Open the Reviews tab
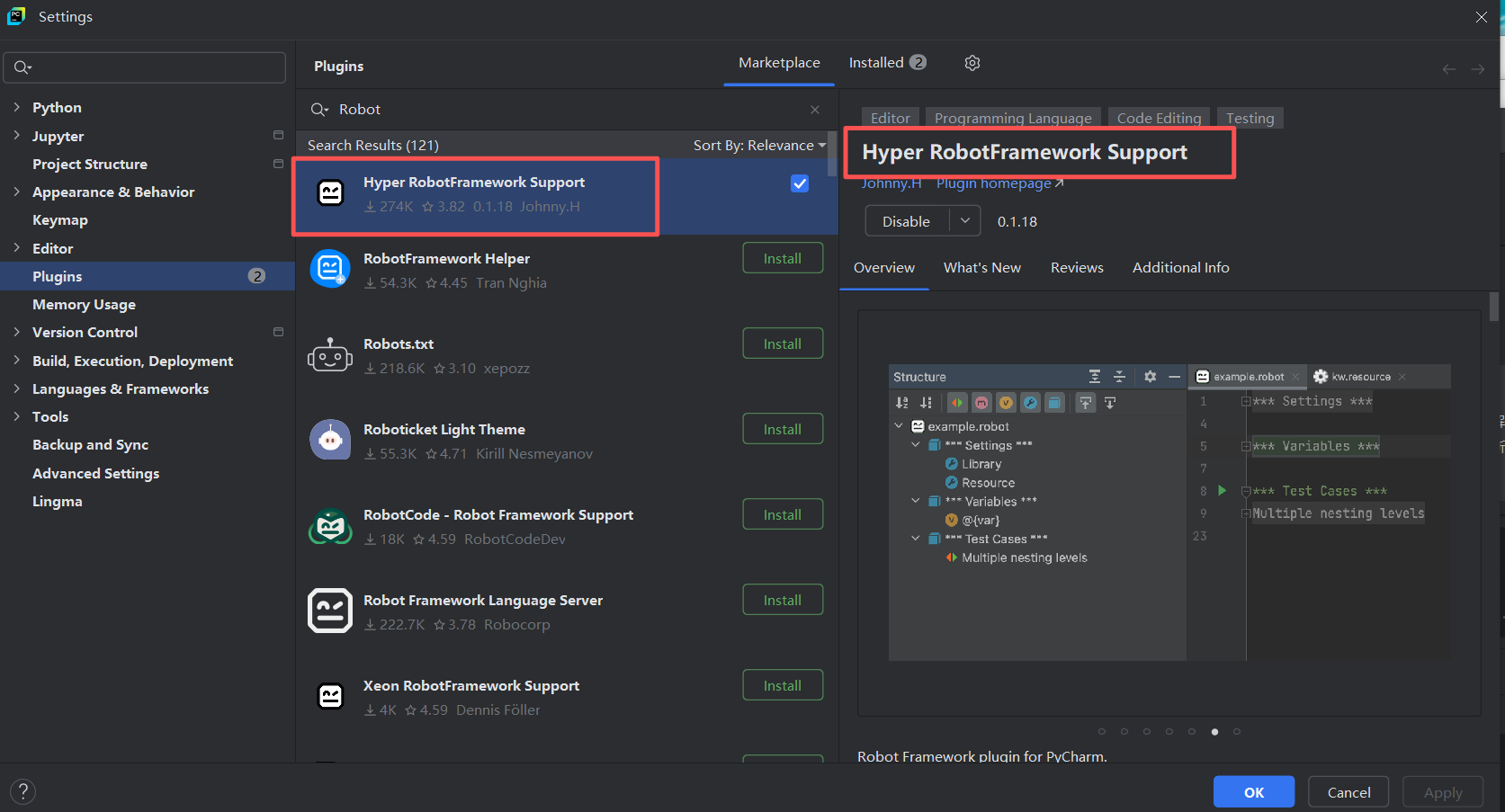Screen dimensions: 1505x812 [x=1077, y=267]
